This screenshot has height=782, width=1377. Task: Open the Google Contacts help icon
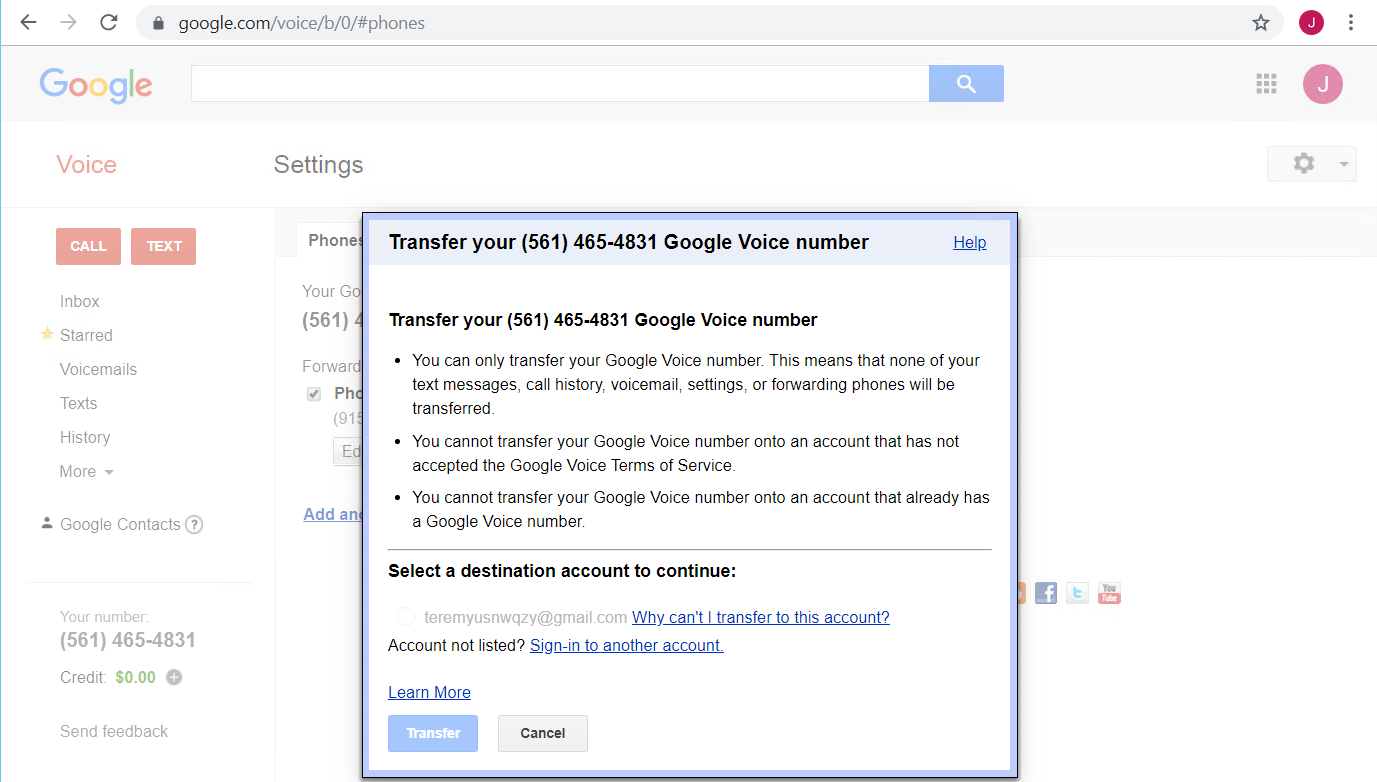[x=194, y=524]
